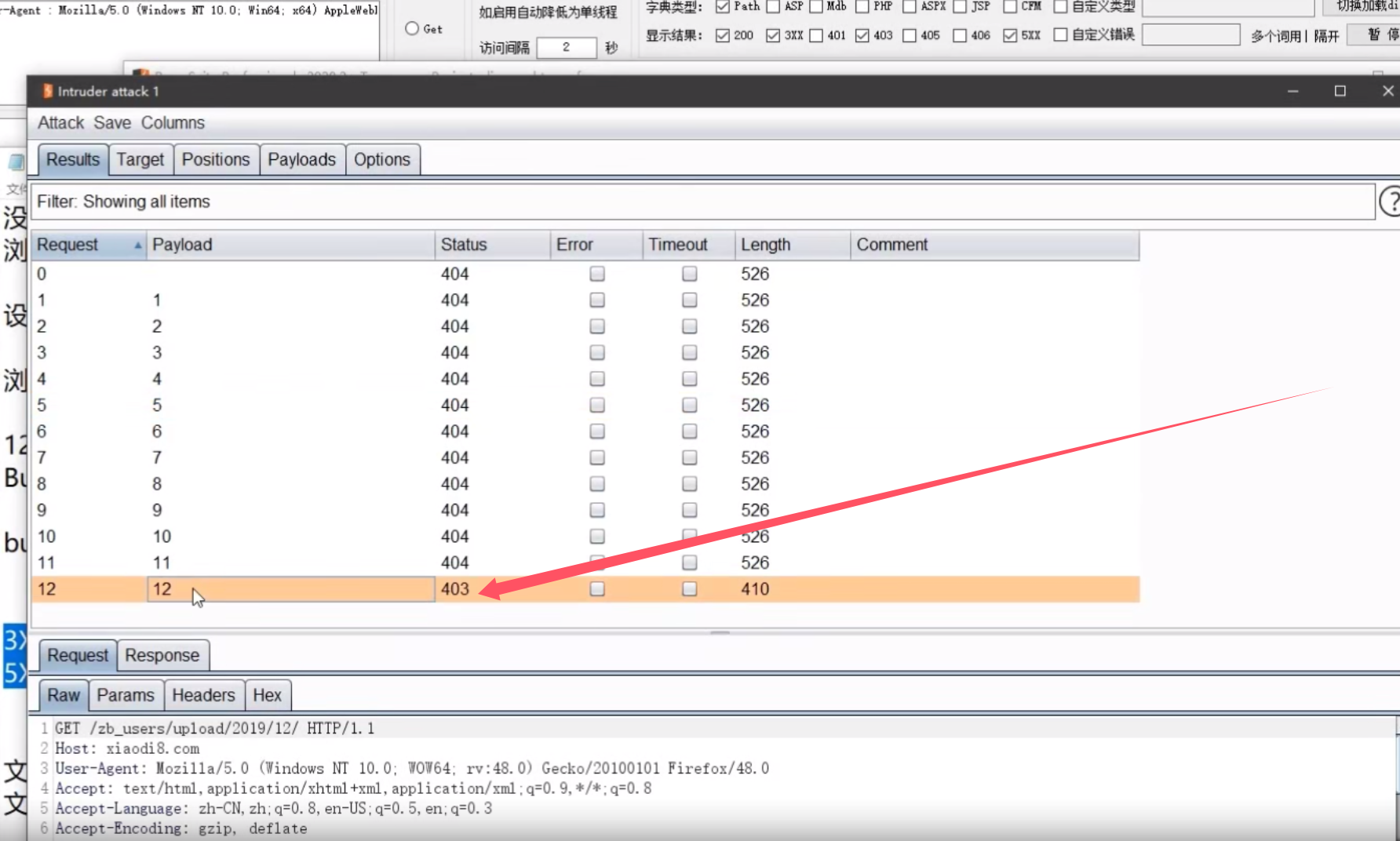Click status 403 cell in highlighted row
The height and width of the screenshot is (841, 1400).
click(x=455, y=589)
